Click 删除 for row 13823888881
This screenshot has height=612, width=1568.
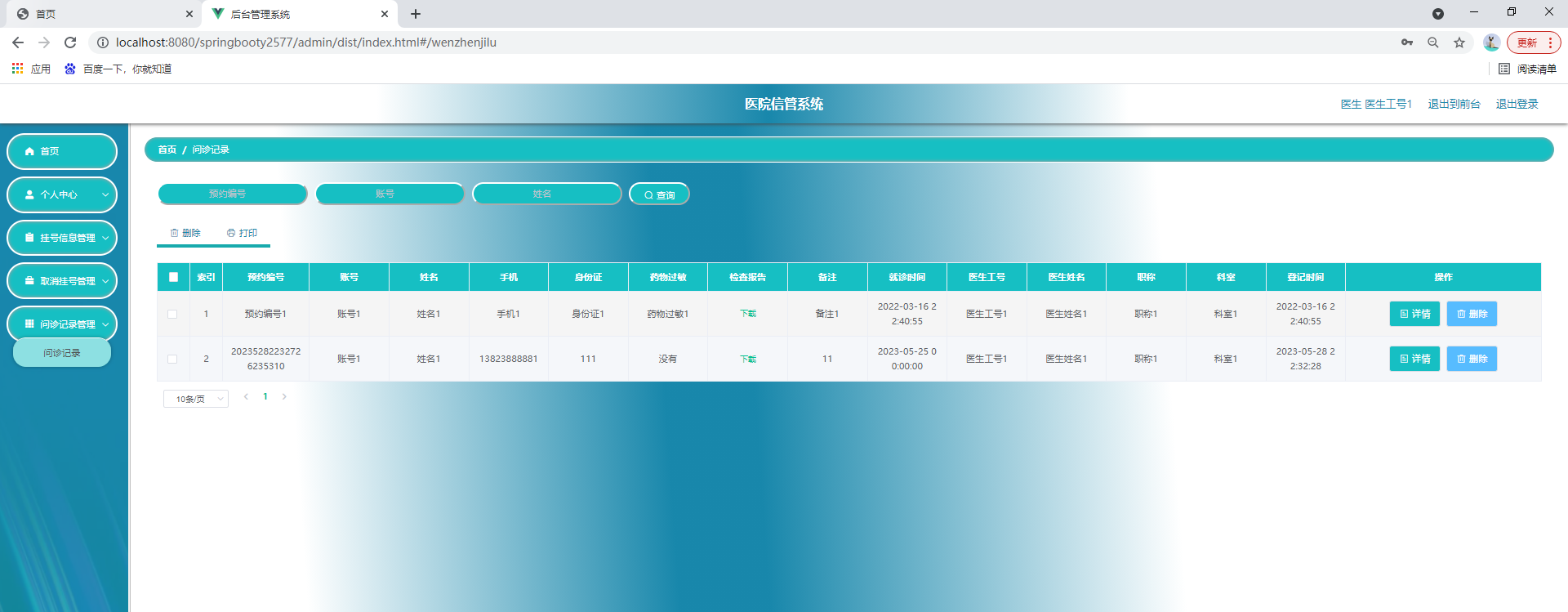coord(1472,359)
